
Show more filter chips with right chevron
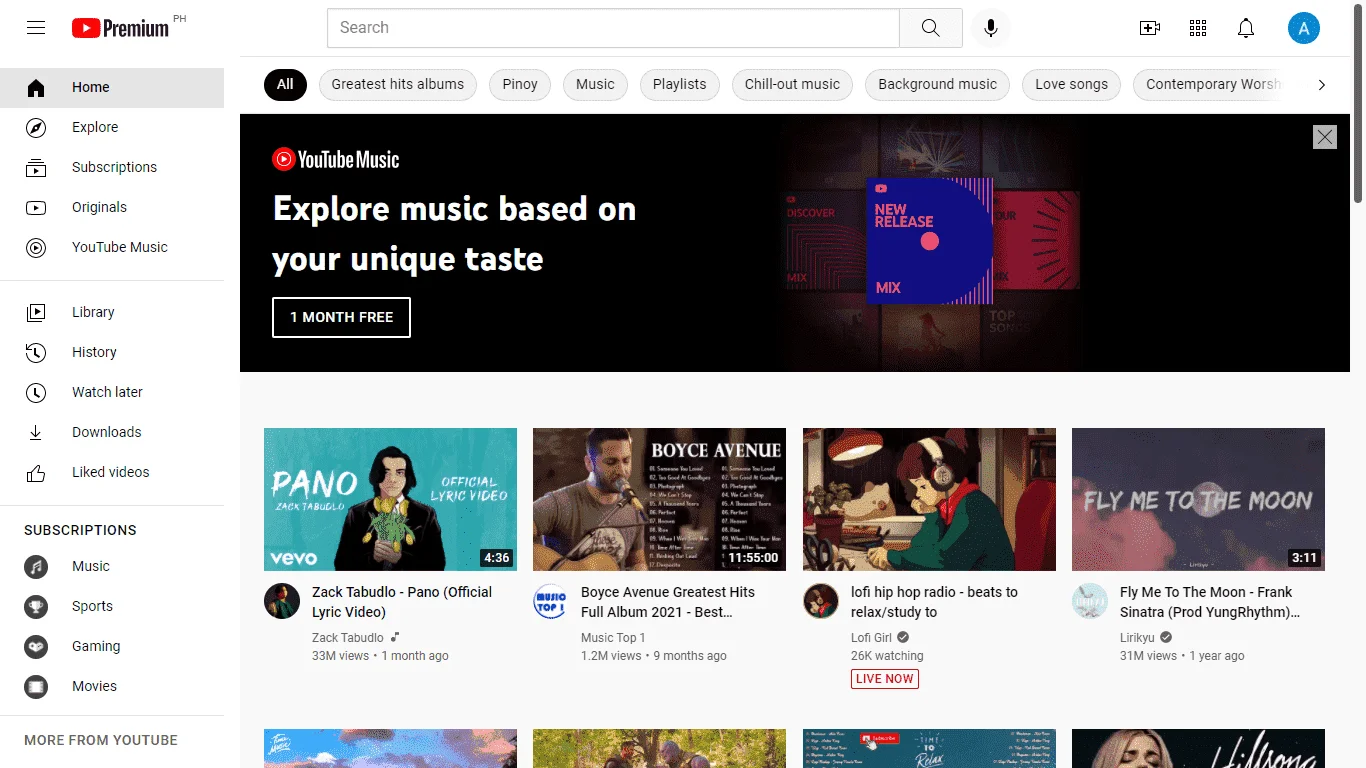1321,85
